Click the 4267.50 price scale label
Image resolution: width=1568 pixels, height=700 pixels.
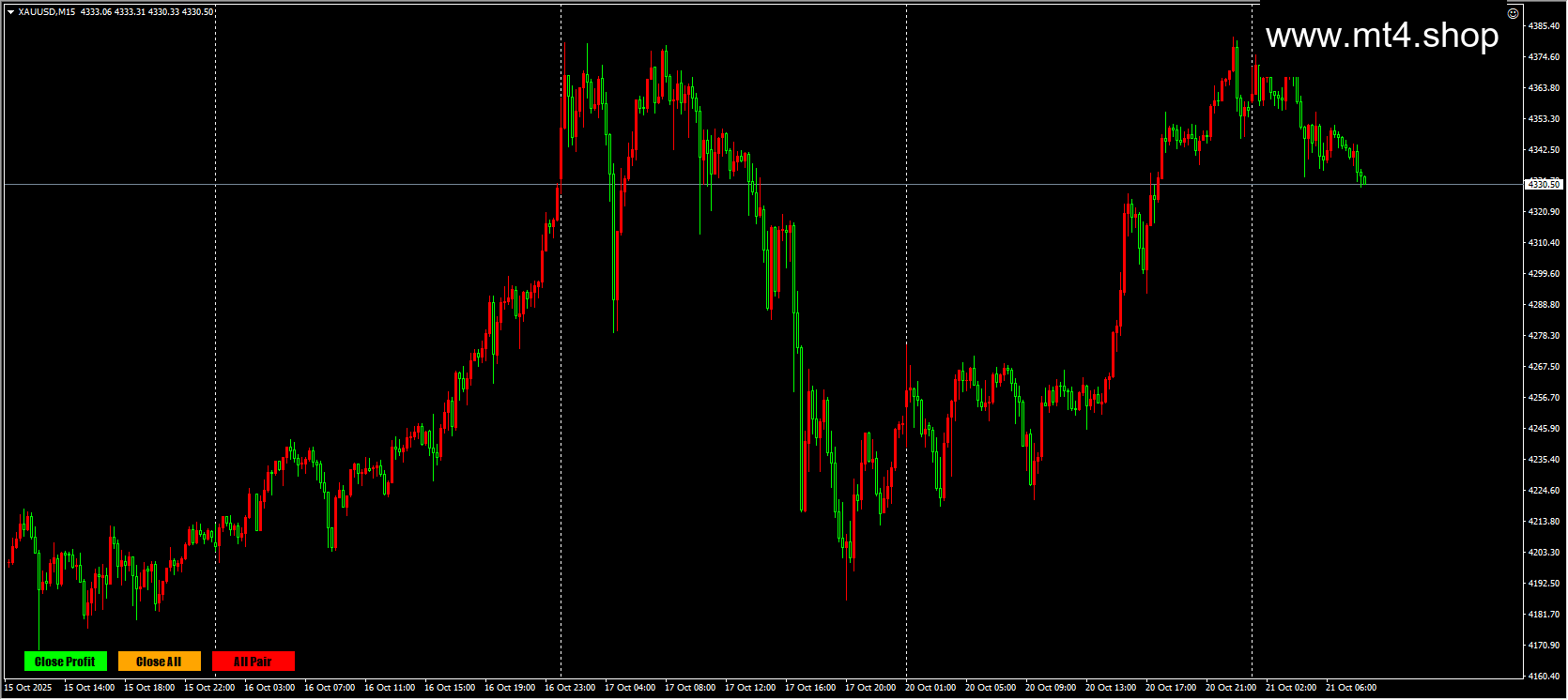click(x=1545, y=367)
